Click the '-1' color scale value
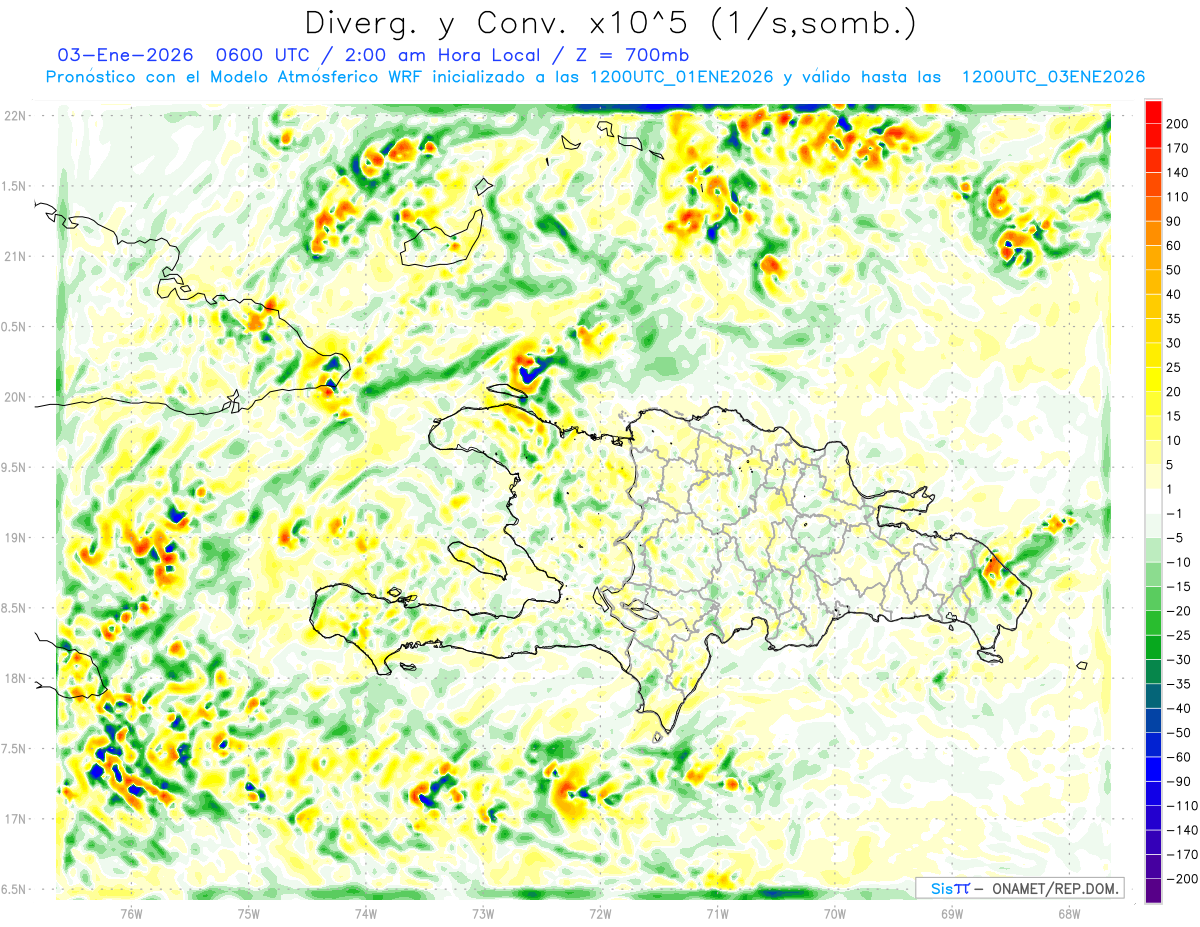Image resolution: width=1200 pixels, height=927 pixels. 1175,514
